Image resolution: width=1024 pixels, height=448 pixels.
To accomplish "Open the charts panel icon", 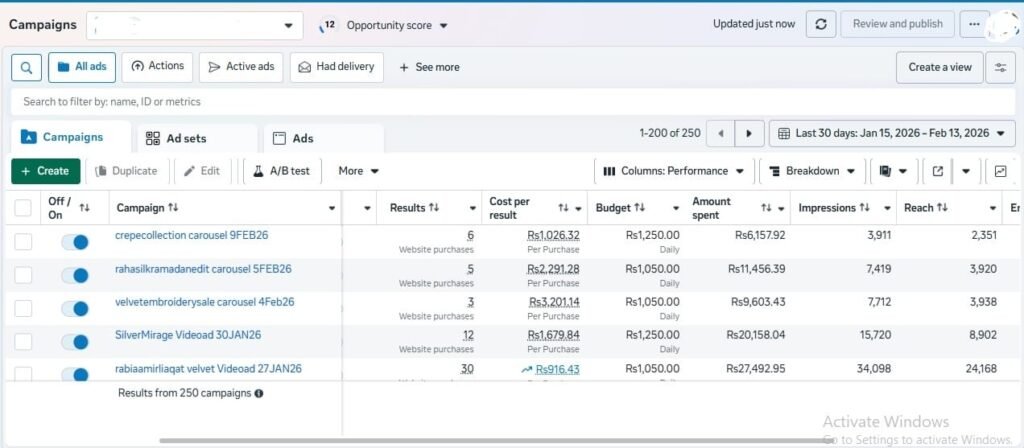I will click(x=1000, y=171).
